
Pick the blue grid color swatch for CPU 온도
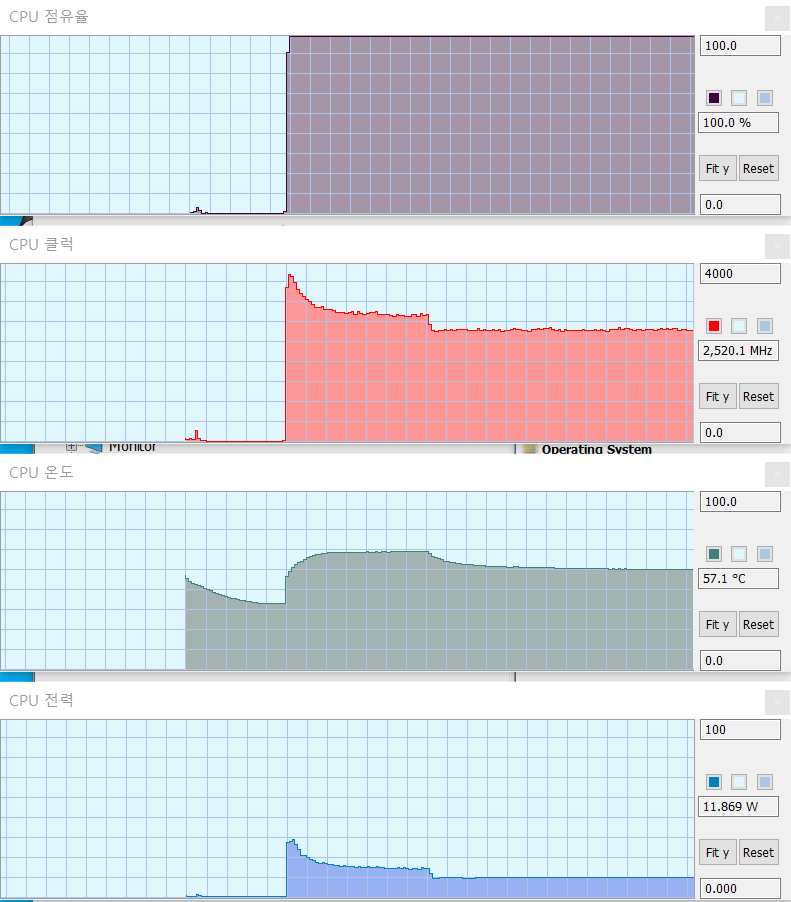[x=765, y=553]
